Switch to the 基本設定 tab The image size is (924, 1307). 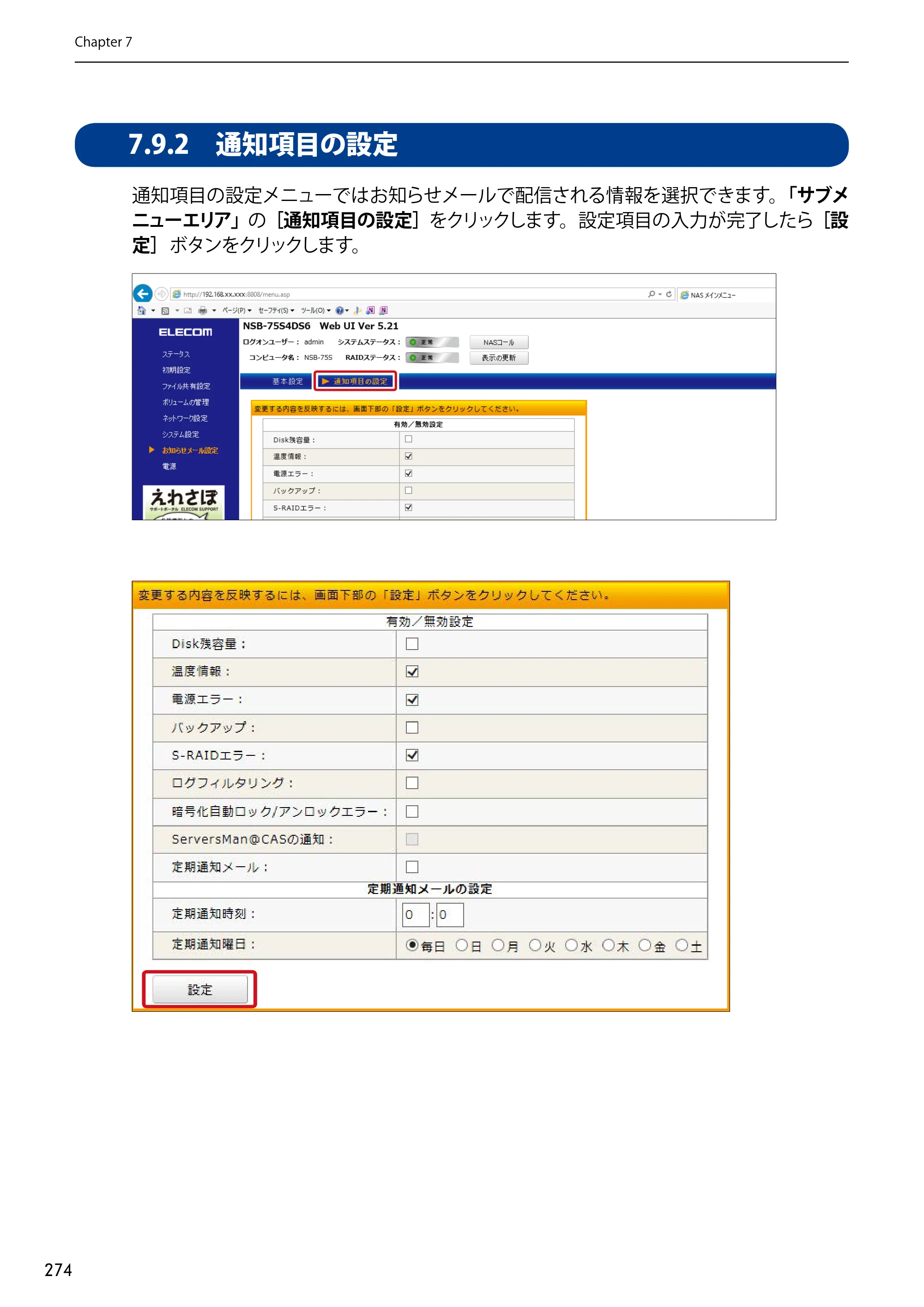[287, 382]
